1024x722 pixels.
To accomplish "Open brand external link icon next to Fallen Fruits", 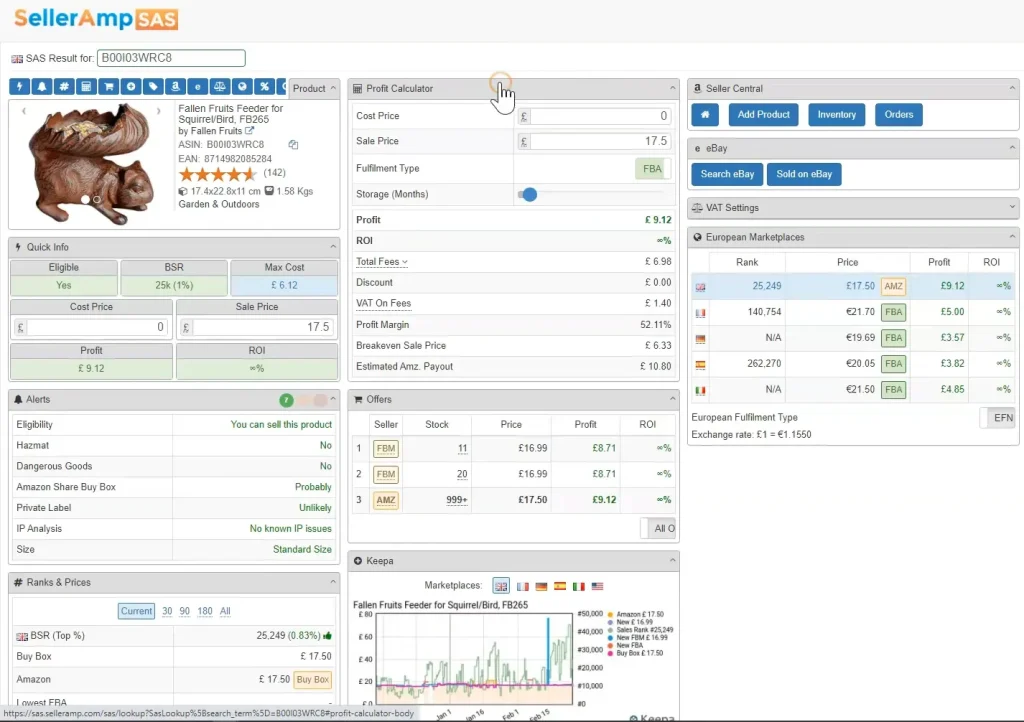I will pos(249,131).
